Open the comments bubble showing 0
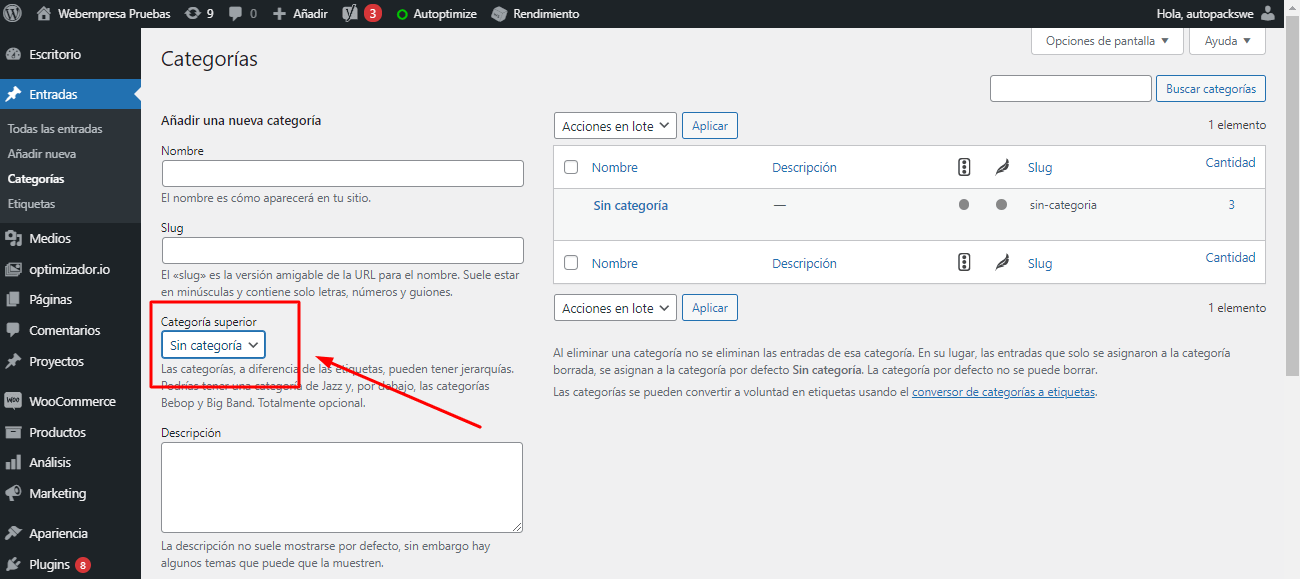 tap(242, 14)
